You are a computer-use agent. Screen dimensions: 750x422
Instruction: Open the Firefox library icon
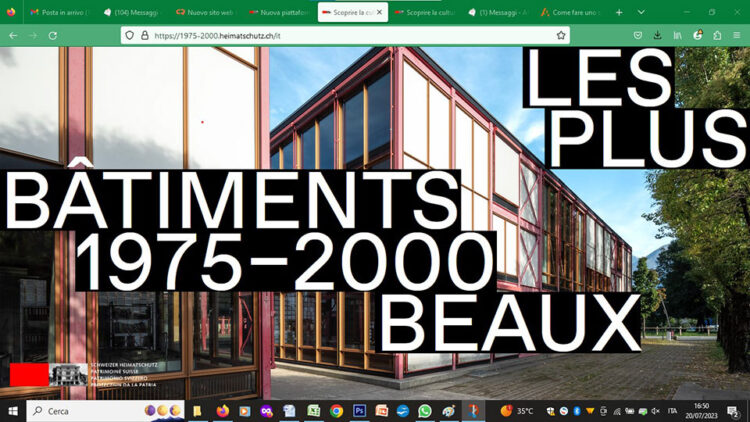[x=678, y=35]
